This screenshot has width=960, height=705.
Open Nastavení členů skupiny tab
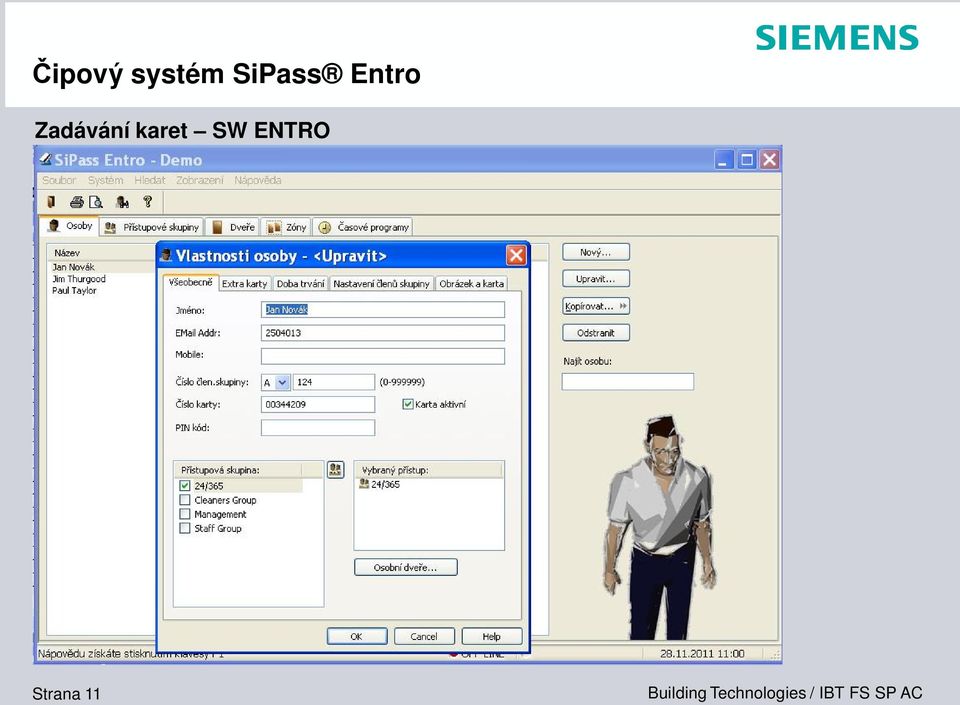coord(381,283)
